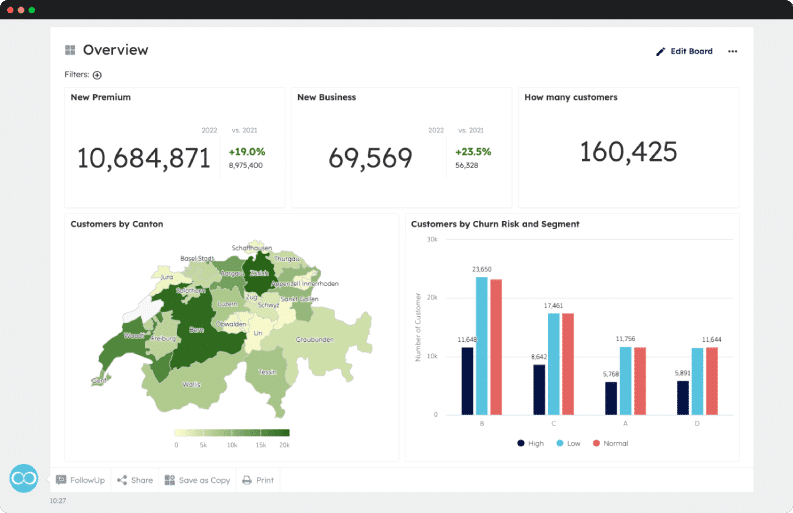This screenshot has width=793, height=513.
Task: Click the green maximize window button
Action: click(32, 10)
